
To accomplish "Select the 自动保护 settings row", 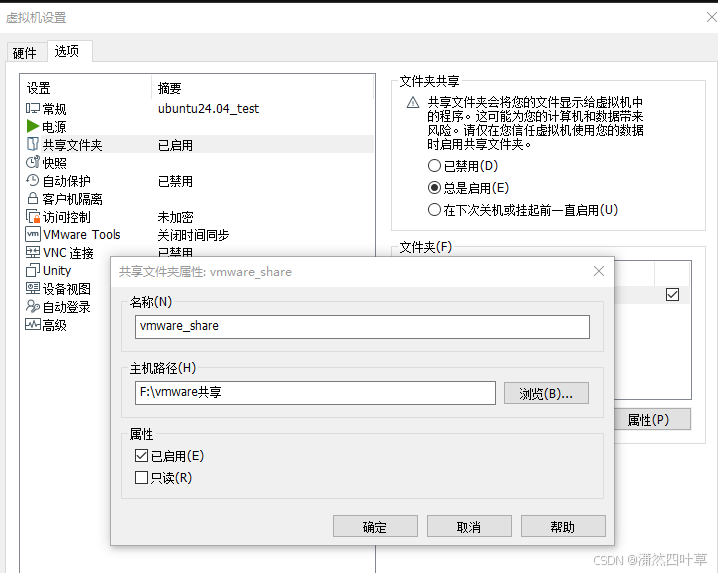I will point(198,181).
